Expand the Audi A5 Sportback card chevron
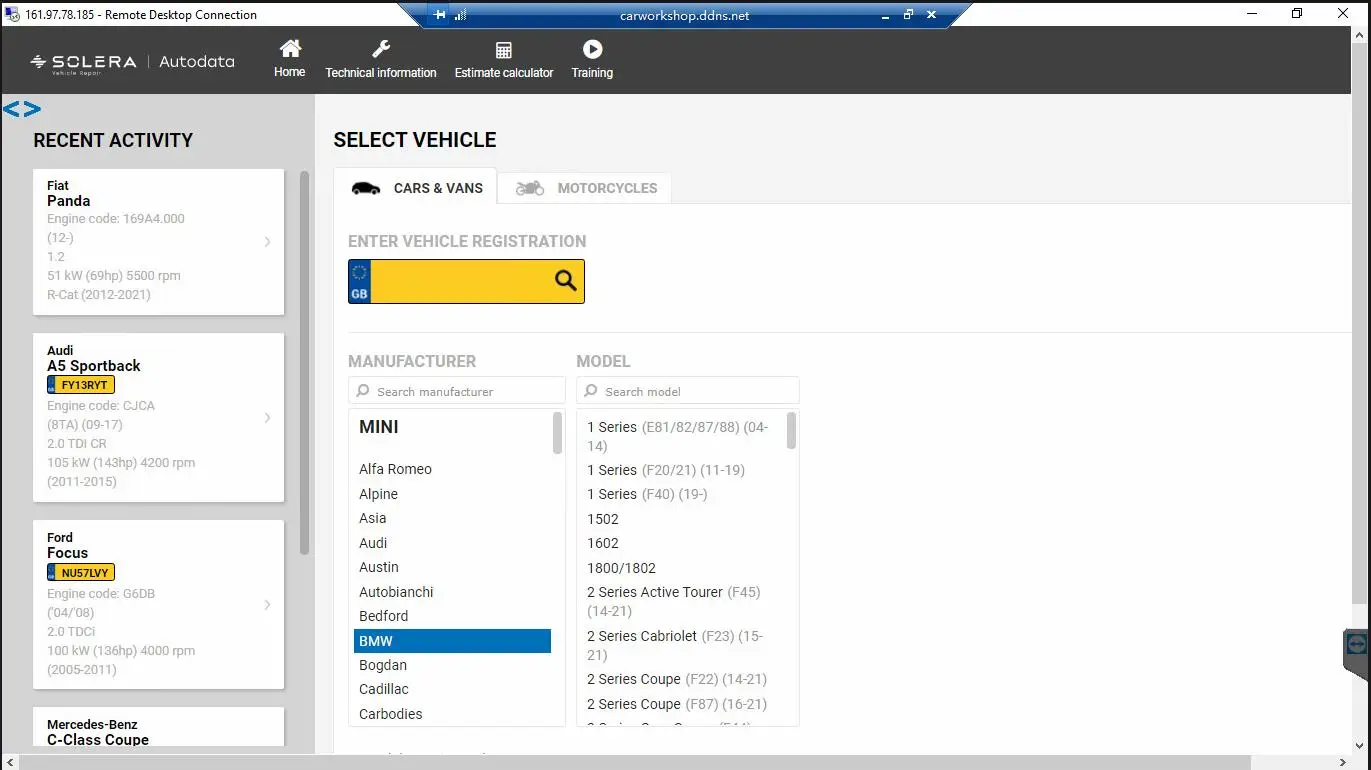The width and height of the screenshot is (1371, 770). (x=267, y=418)
